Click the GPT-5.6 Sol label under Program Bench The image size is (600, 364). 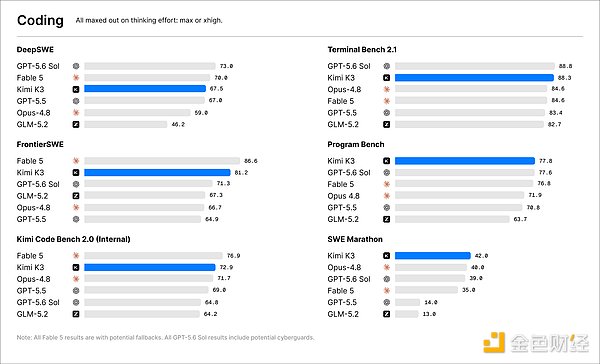pyautogui.click(x=349, y=173)
